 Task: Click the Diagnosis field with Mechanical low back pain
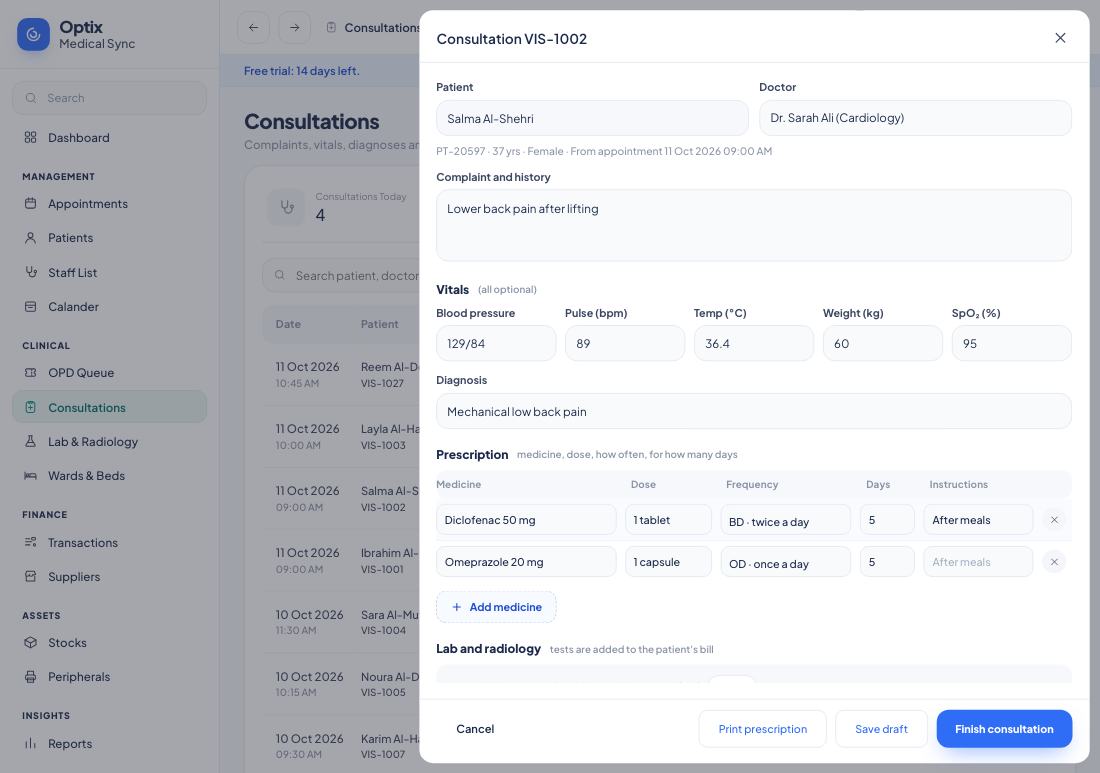753,411
